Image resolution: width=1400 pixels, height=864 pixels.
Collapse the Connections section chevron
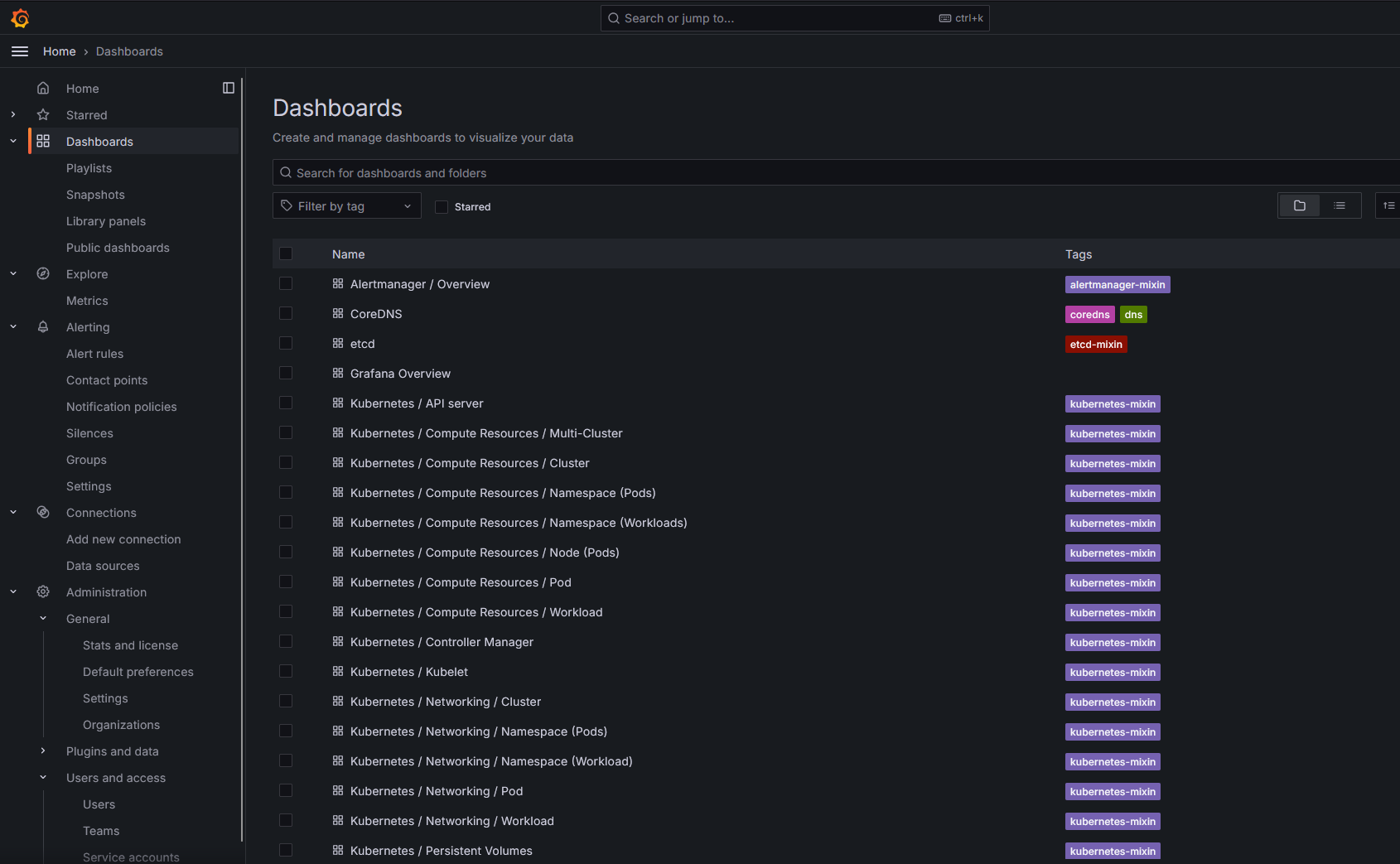[13, 512]
